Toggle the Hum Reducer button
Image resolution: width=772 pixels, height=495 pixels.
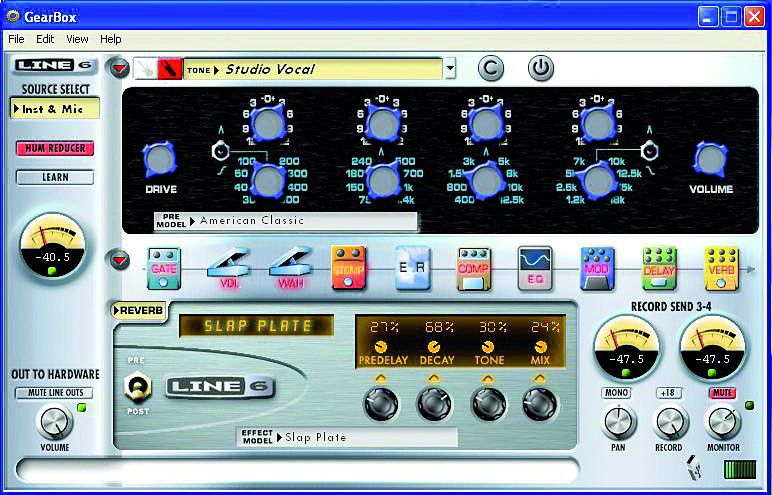pyautogui.click(x=55, y=148)
